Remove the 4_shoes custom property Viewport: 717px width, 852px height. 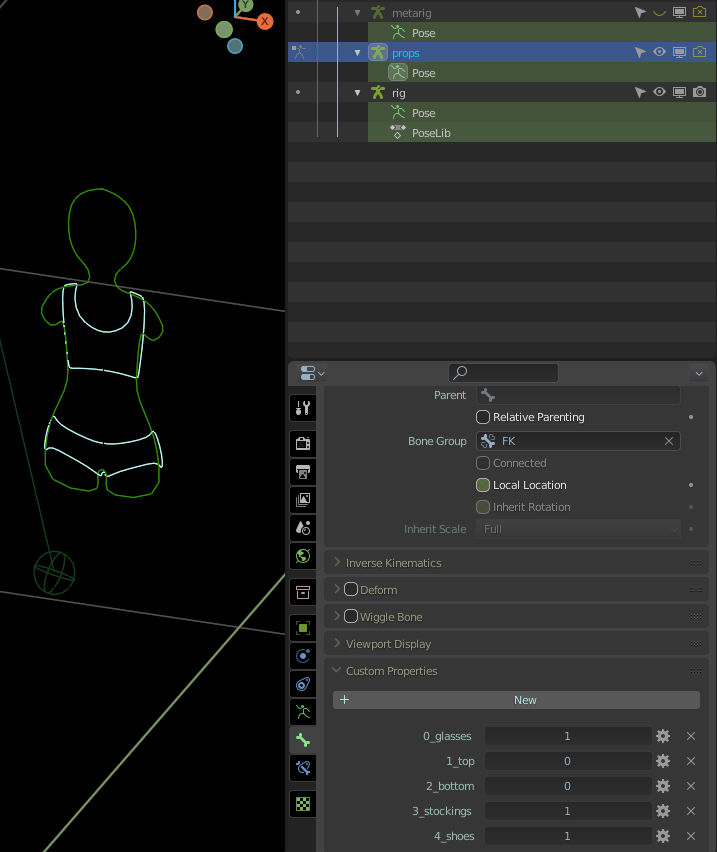point(690,836)
